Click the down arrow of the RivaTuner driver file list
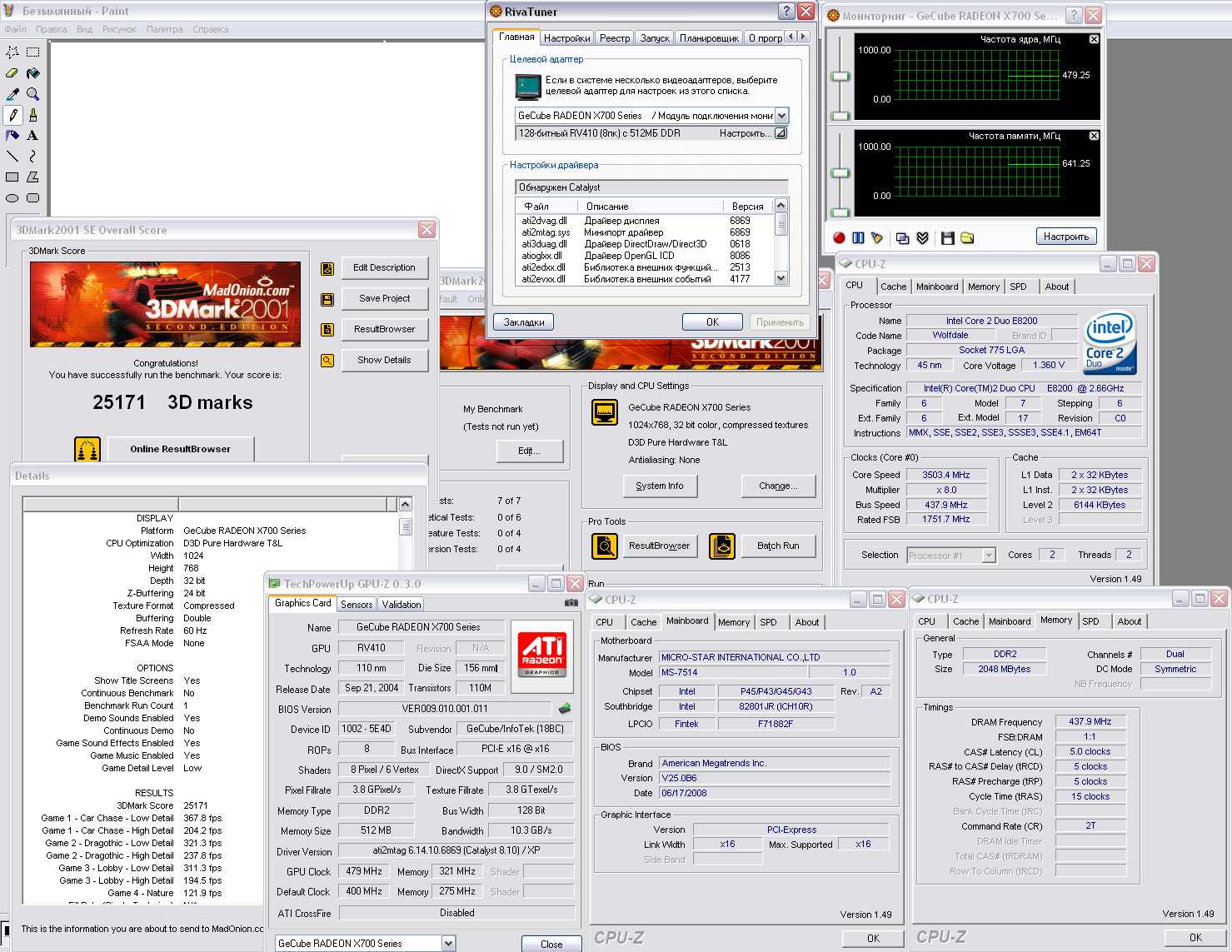The width and height of the screenshot is (1232, 952). 781,278
